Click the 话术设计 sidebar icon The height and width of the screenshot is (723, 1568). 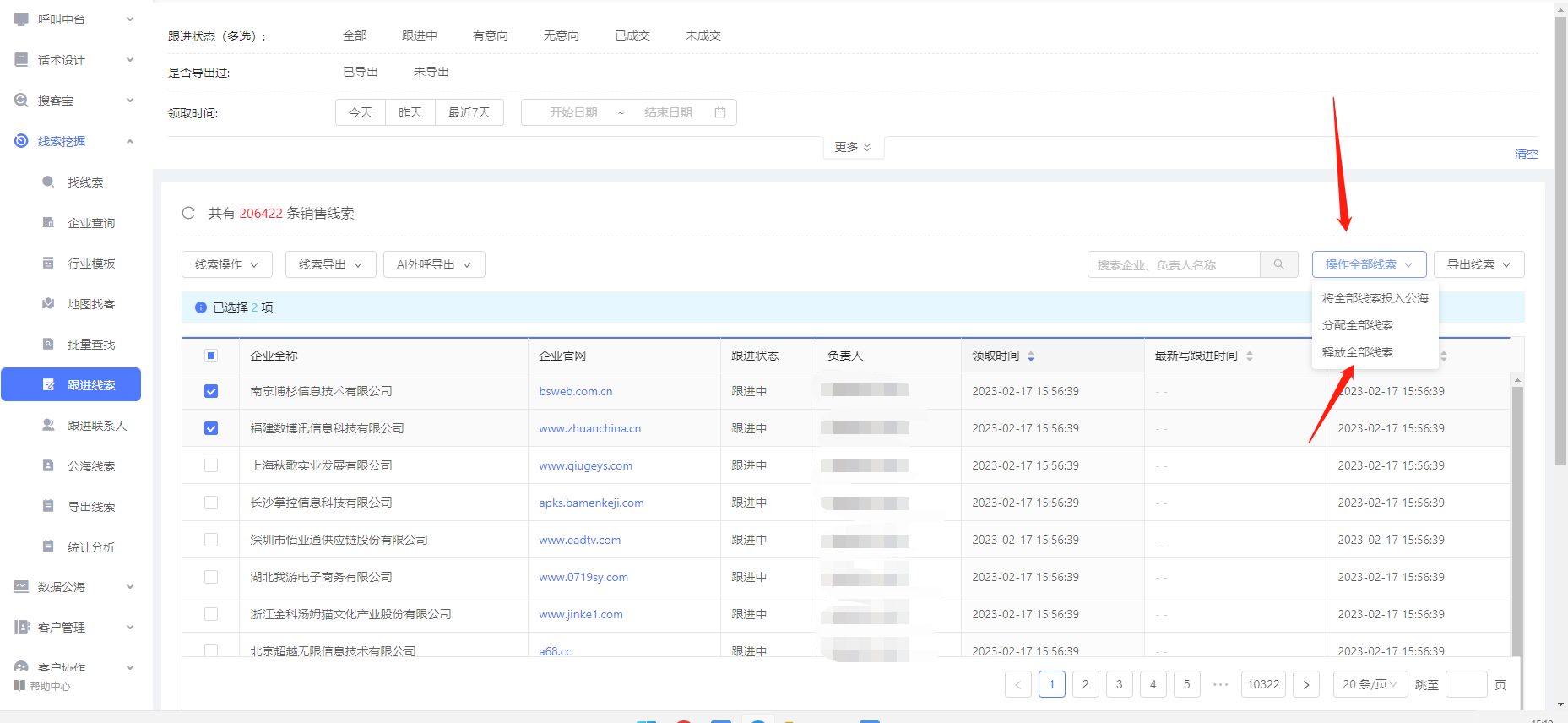click(21, 59)
